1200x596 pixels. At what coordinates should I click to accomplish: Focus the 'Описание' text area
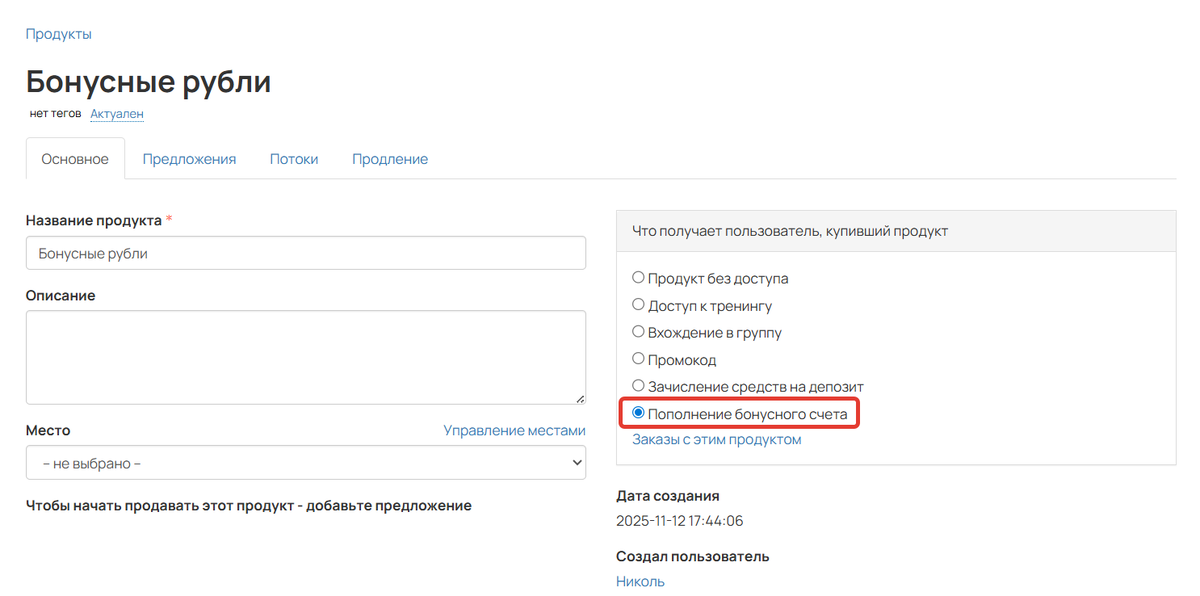(305, 357)
